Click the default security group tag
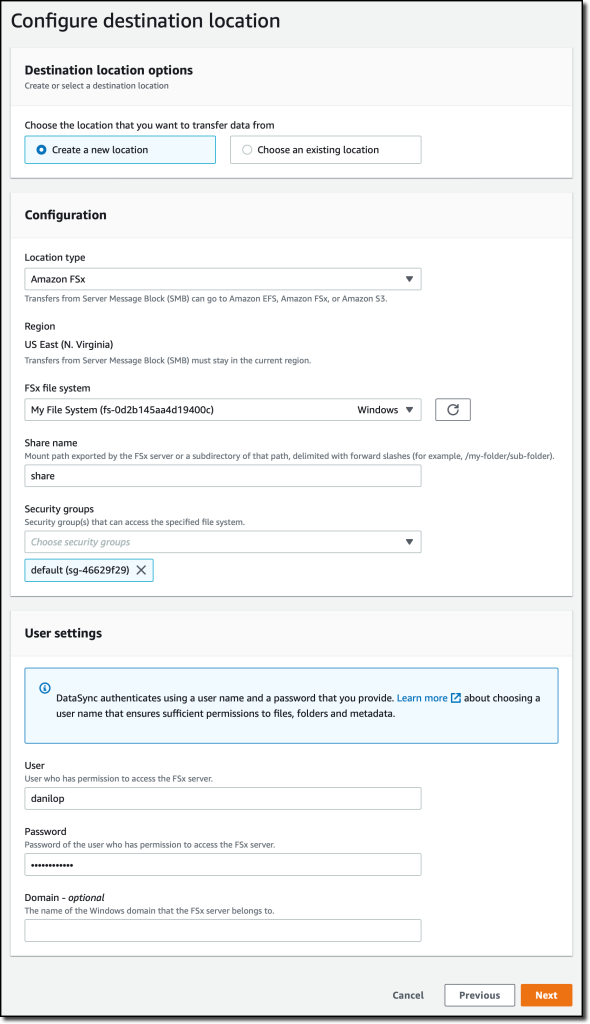This screenshot has height=1024, width=590. (x=80, y=570)
